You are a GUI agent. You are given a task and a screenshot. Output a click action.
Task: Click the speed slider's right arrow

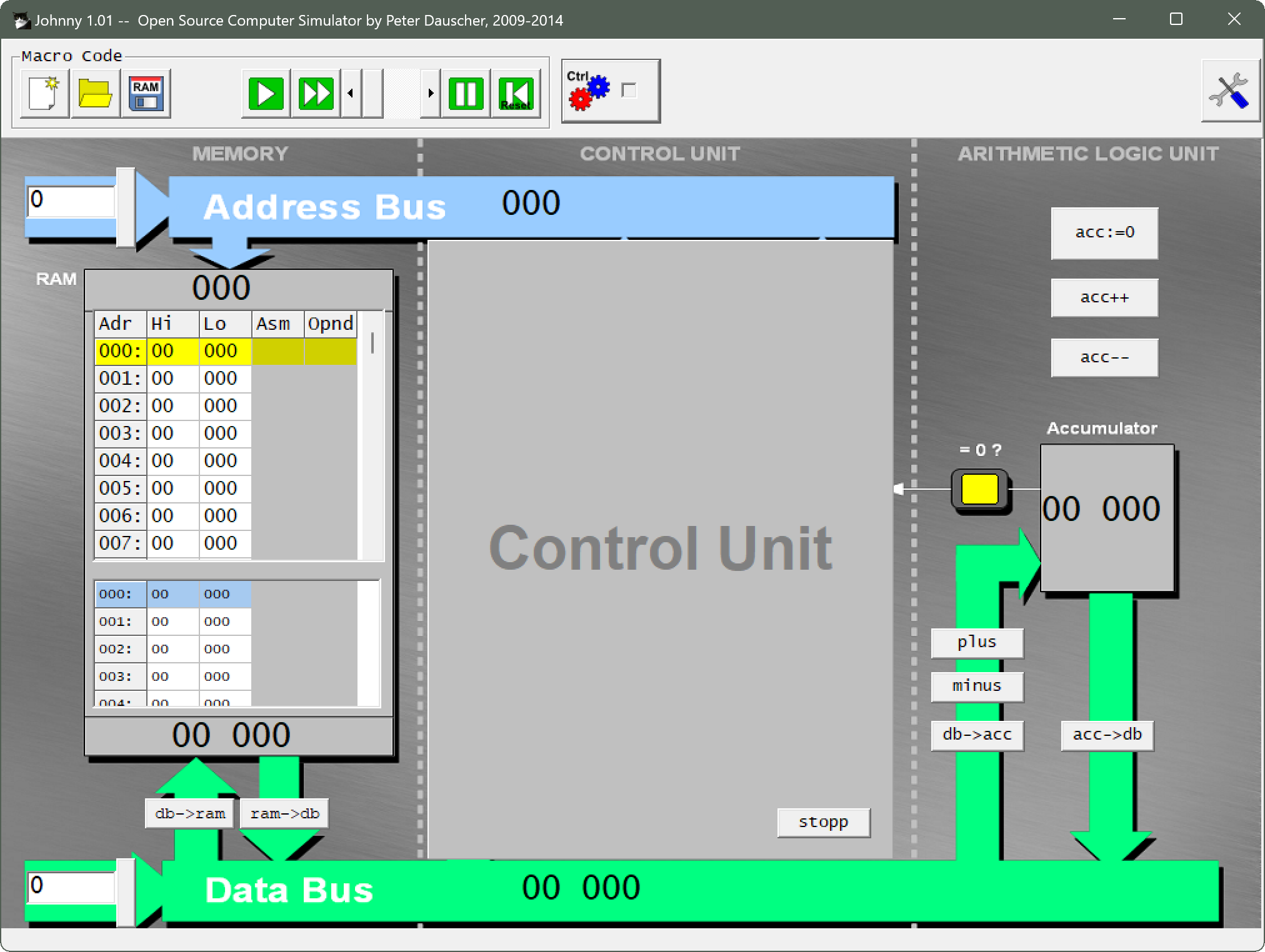(431, 94)
